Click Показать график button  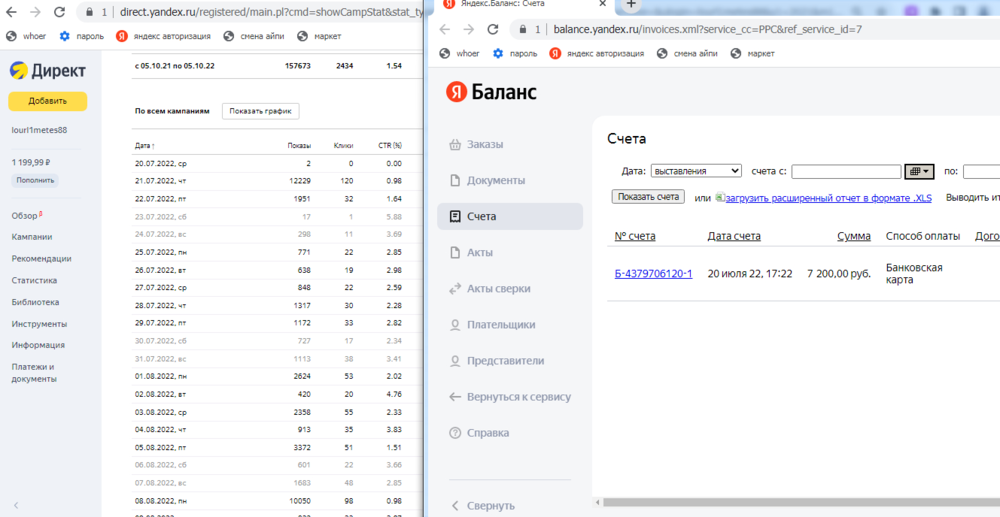click(x=260, y=111)
